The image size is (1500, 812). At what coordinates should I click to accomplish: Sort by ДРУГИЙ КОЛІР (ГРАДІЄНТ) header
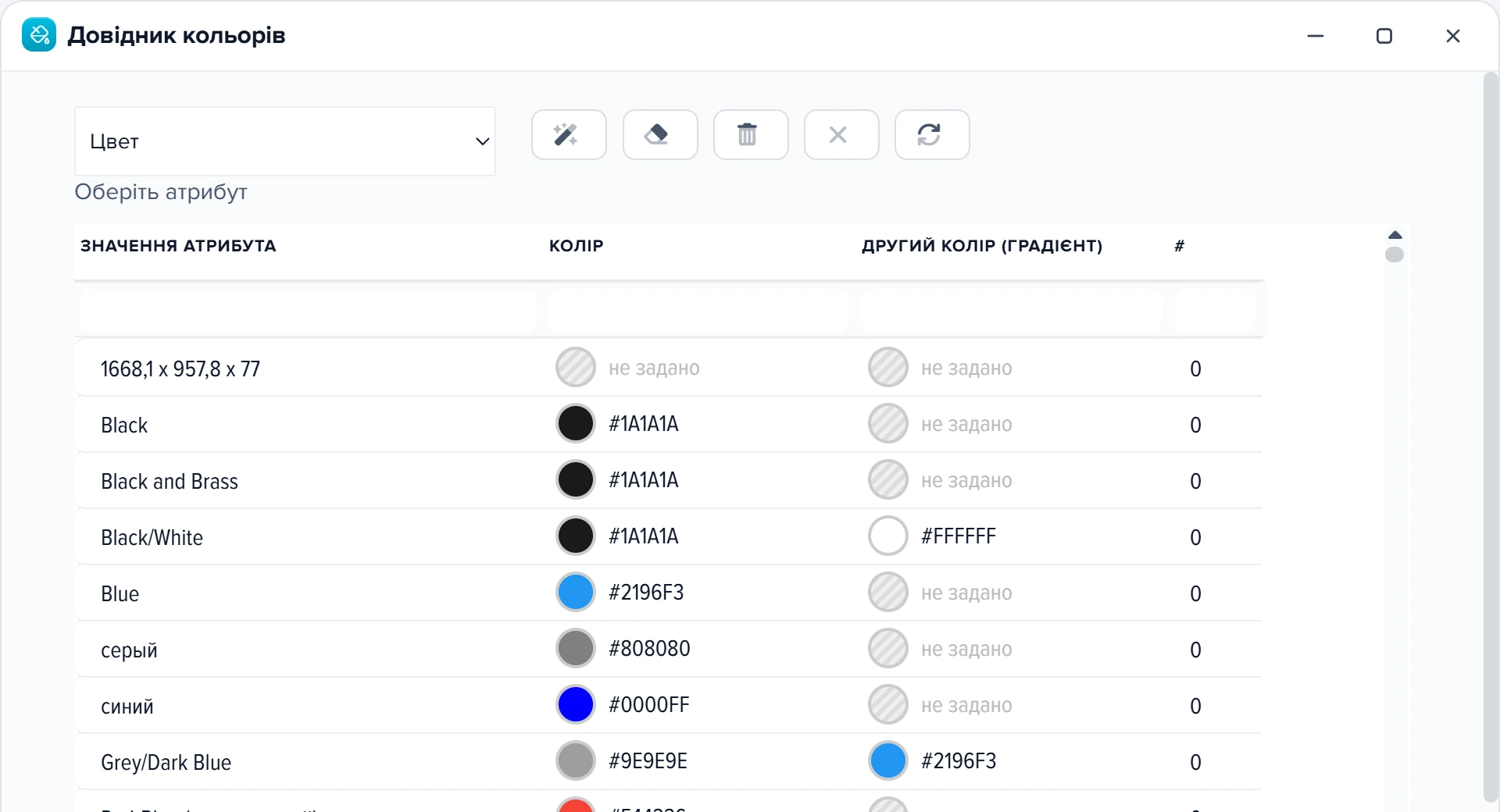982,246
